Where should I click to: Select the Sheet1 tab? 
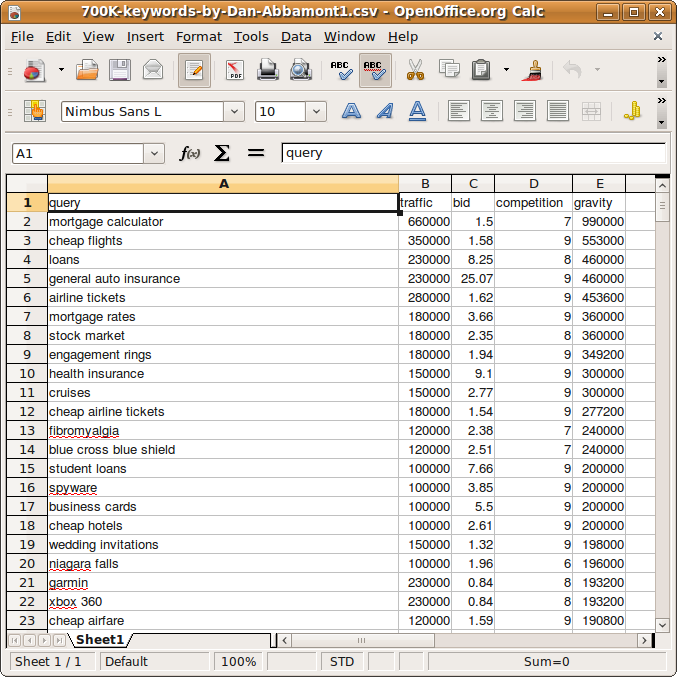click(100, 639)
